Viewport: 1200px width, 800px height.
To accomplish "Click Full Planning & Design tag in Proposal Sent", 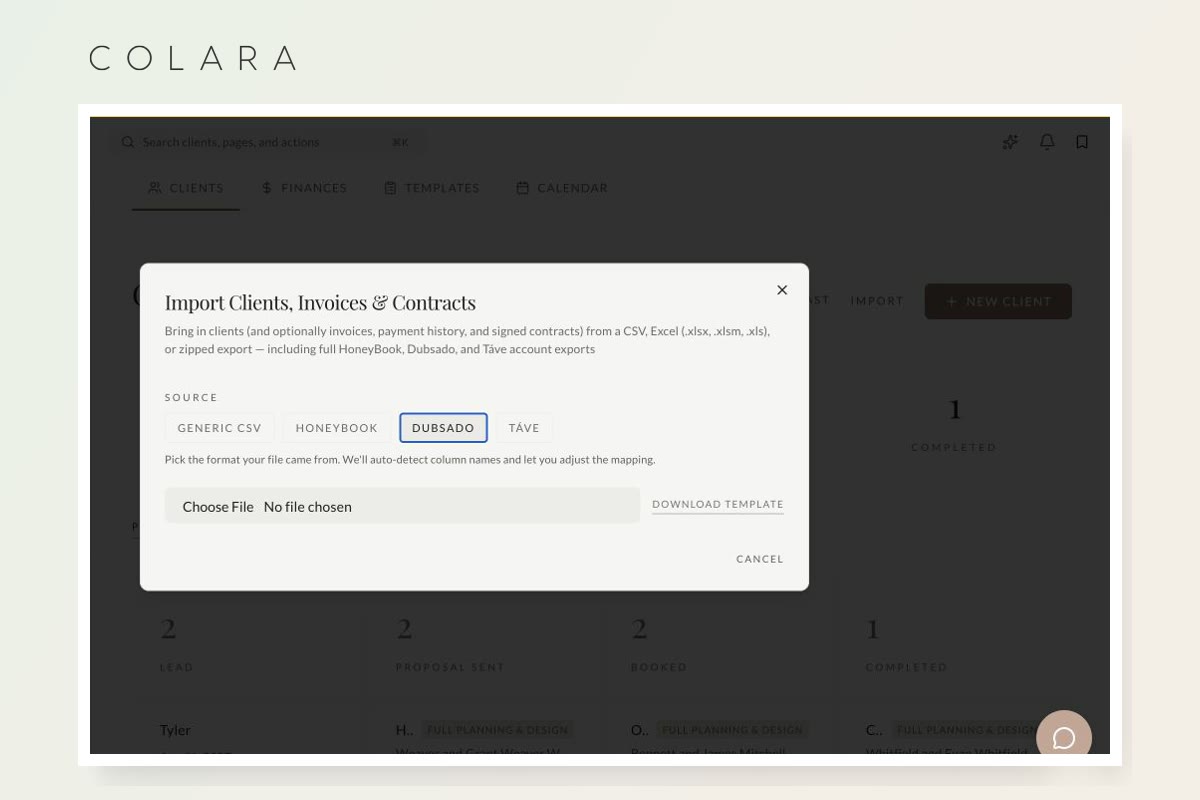I will [497, 730].
